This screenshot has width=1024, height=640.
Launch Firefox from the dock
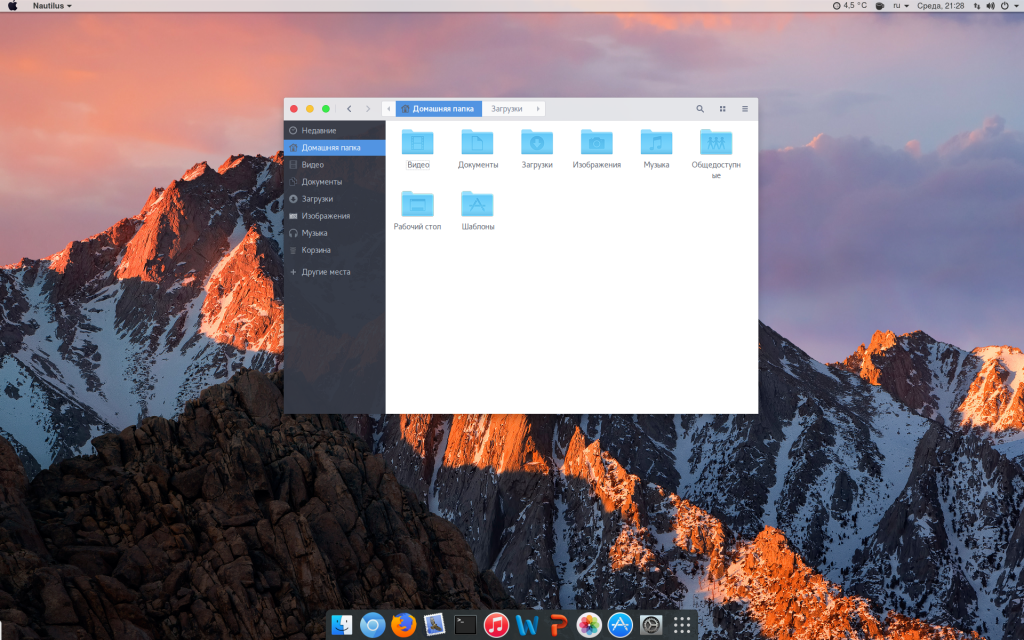404,625
